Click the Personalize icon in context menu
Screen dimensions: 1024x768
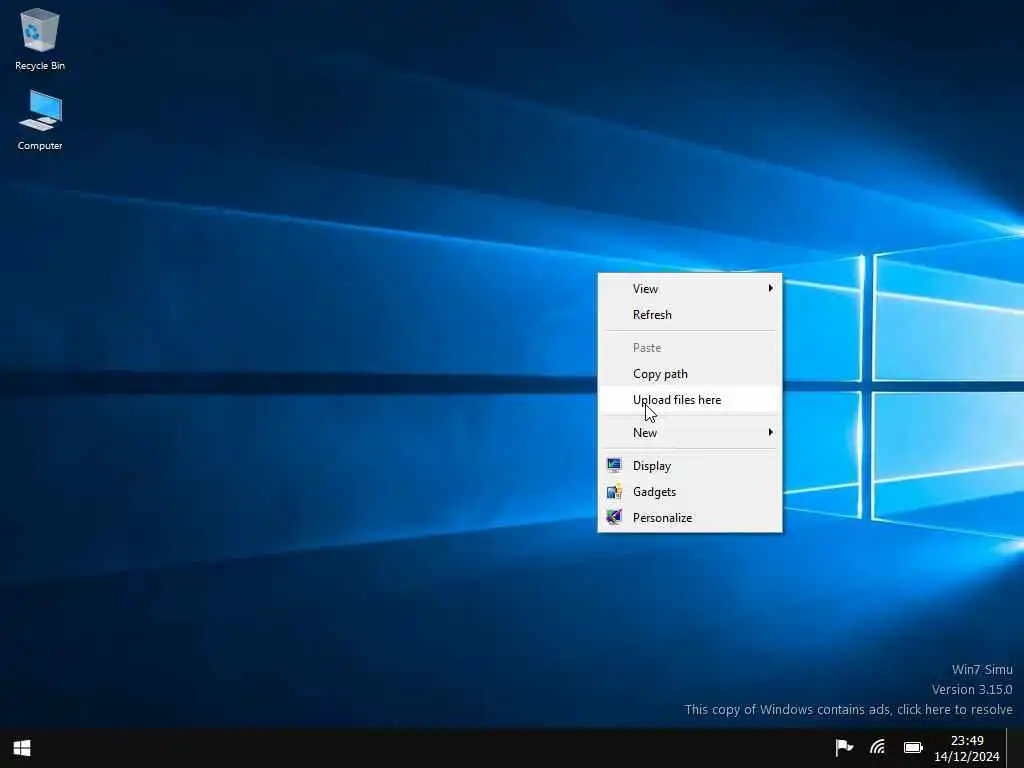(614, 517)
